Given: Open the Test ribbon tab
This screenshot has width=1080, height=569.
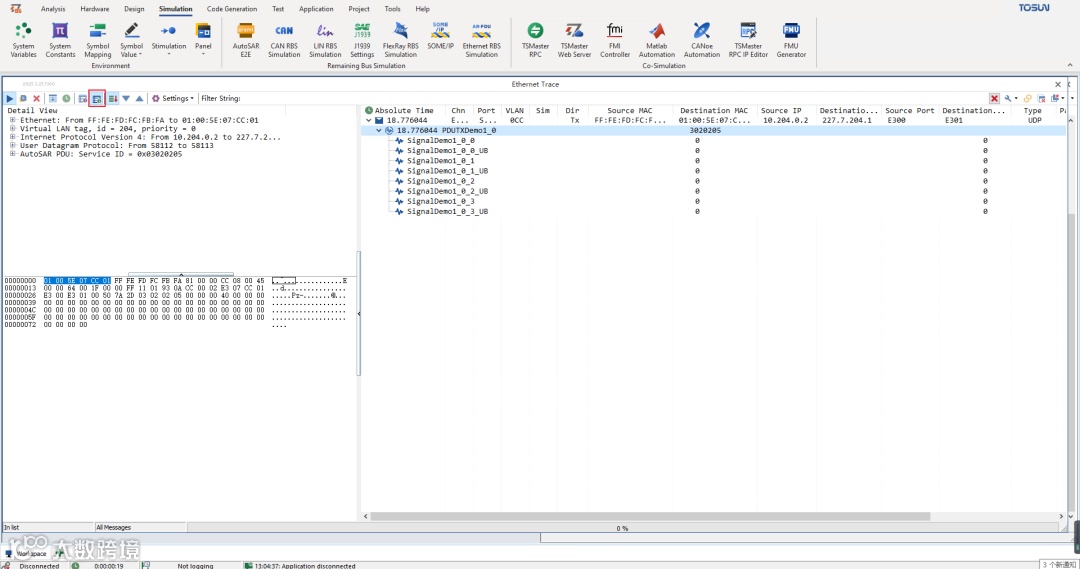Looking at the screenshot, I should tap(278, 9).
